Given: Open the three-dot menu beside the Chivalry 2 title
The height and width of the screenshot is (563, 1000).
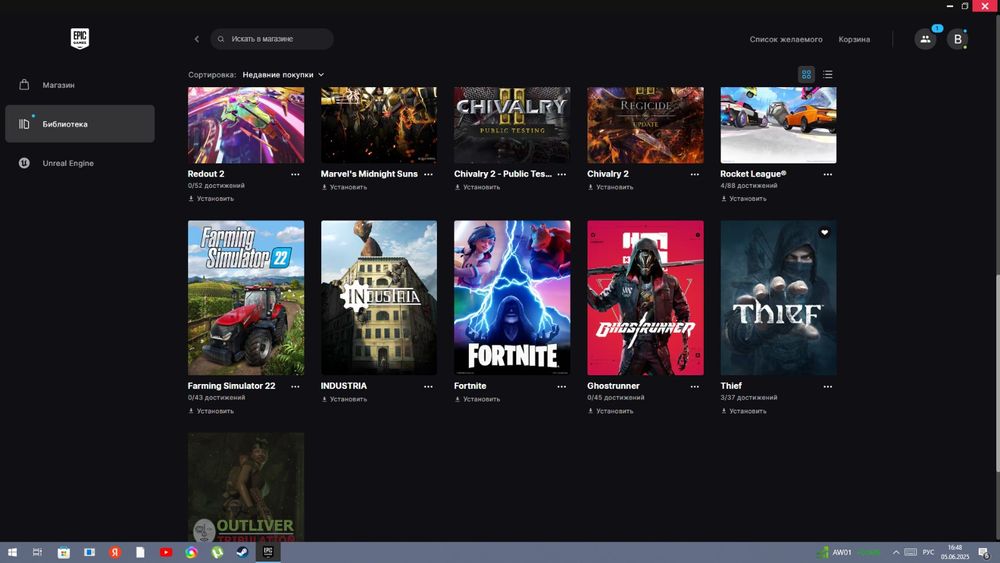Looking at the screenshot, I should (x=695, y=174).
